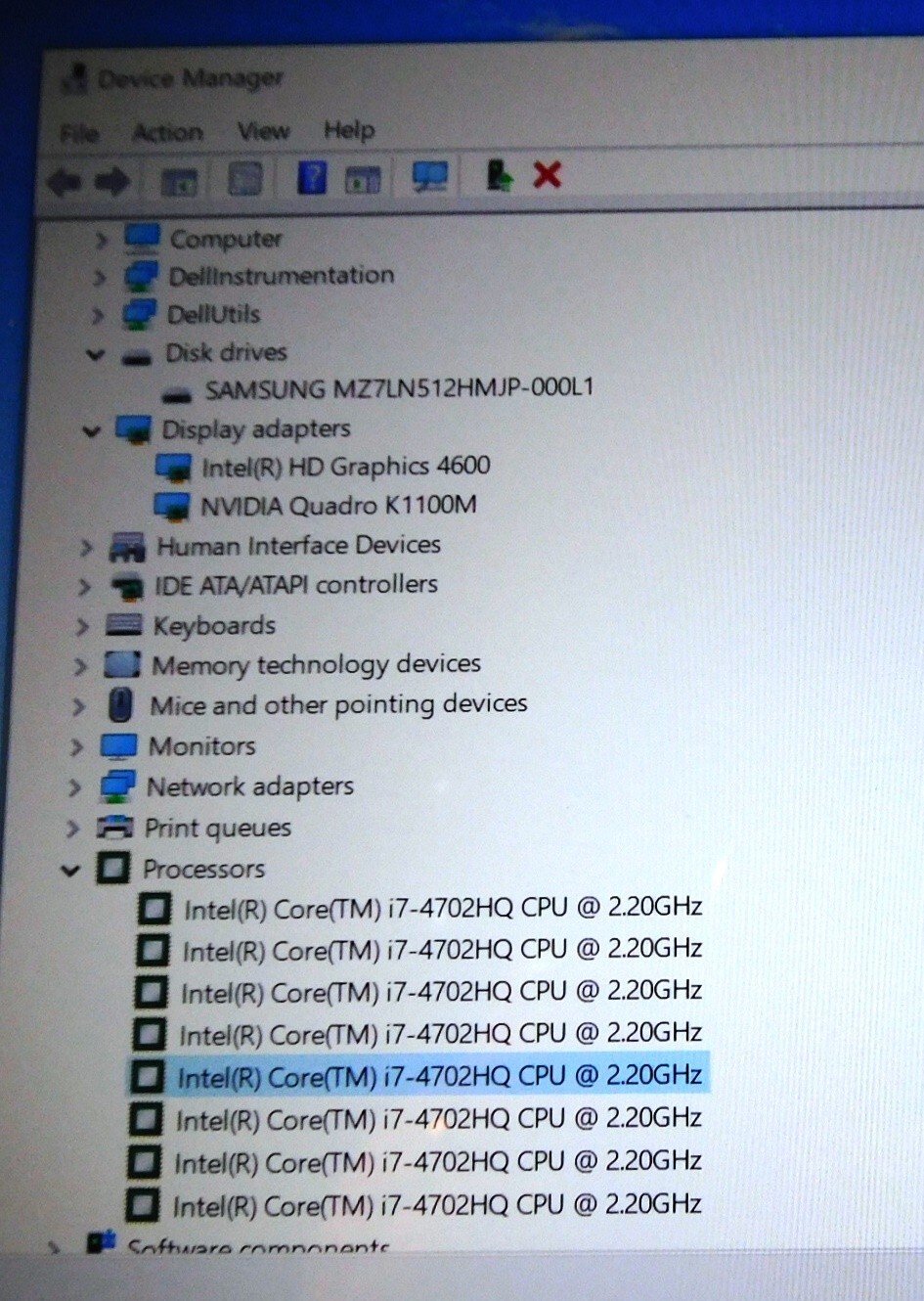Expand the Memory technology devices node

pos(80,666)
